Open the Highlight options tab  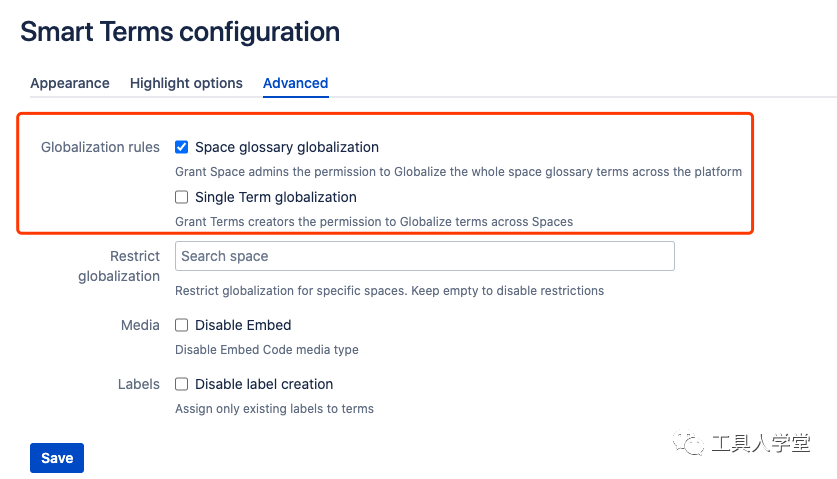pyautogui.click(x=186, y=83)
